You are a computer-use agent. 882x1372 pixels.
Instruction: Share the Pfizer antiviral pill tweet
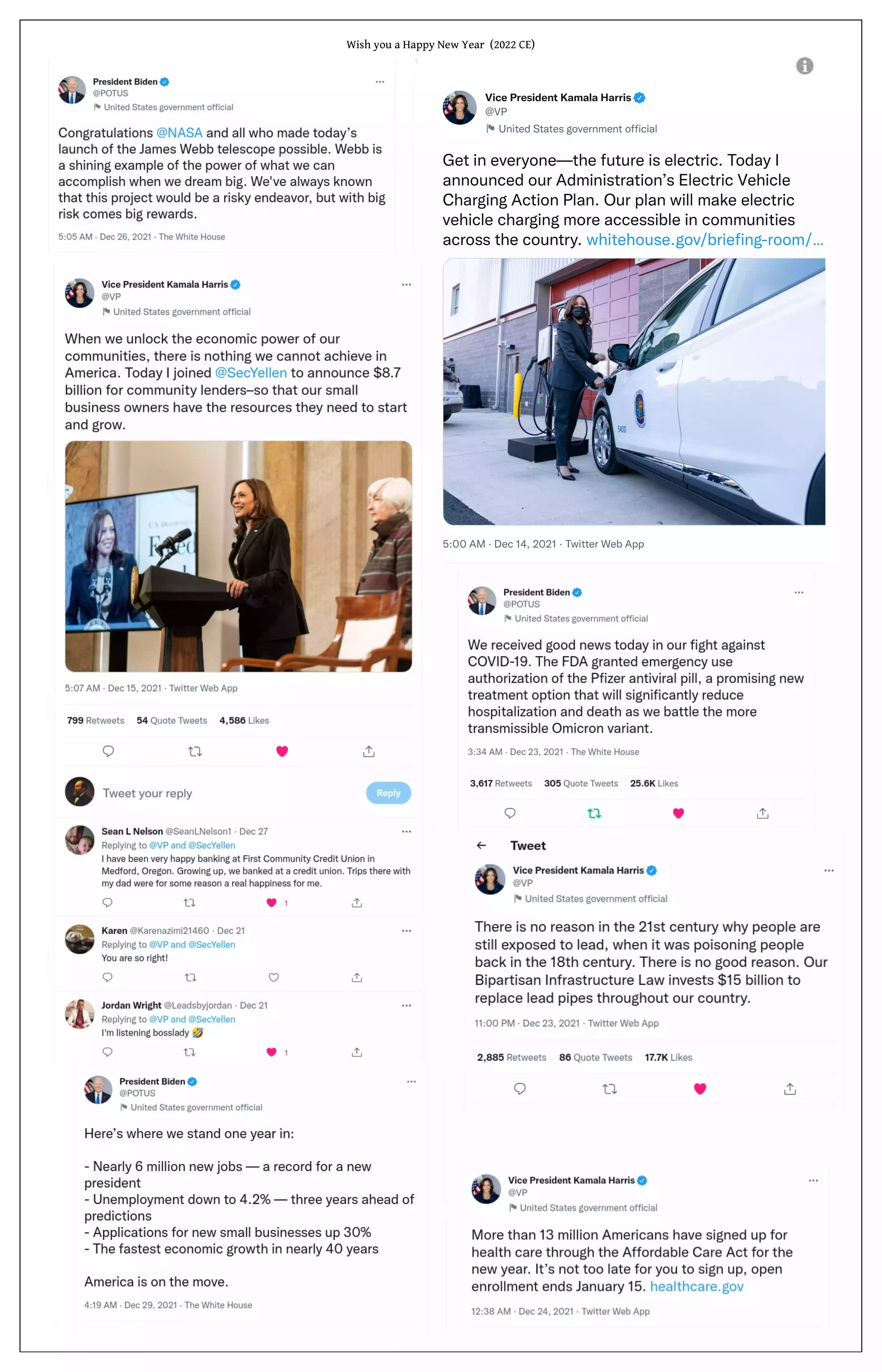point(762,813)
